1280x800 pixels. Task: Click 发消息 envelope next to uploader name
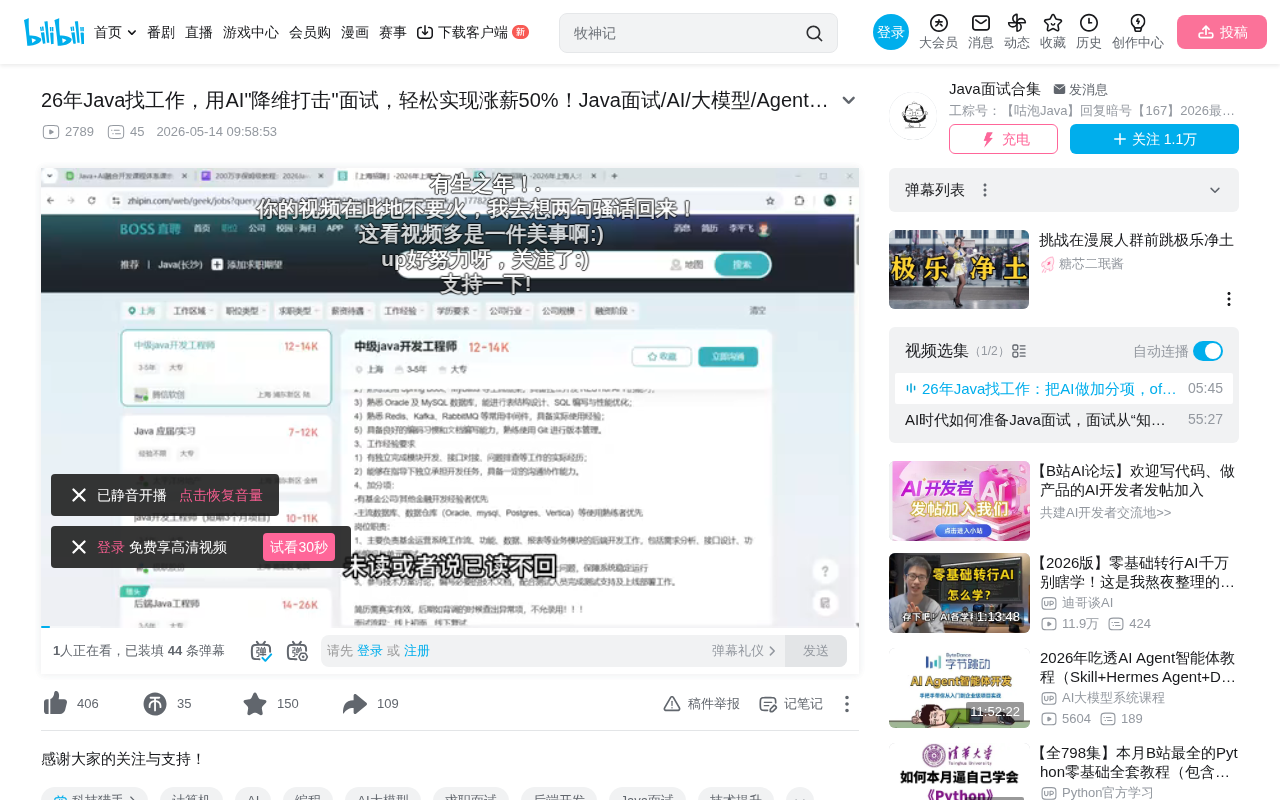coord(1080,89)
